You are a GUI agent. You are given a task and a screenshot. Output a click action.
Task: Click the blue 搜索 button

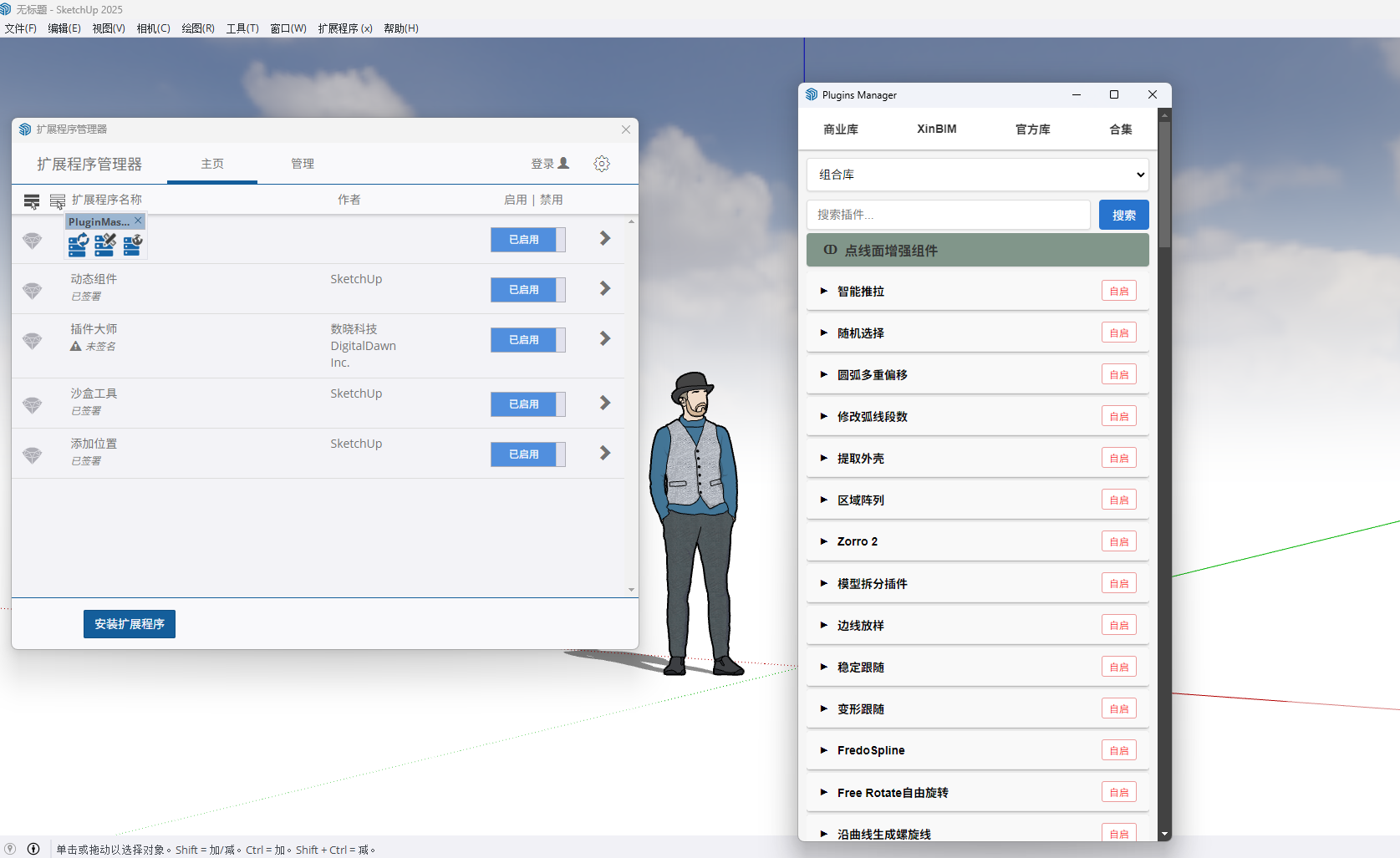click(1123, 215)
